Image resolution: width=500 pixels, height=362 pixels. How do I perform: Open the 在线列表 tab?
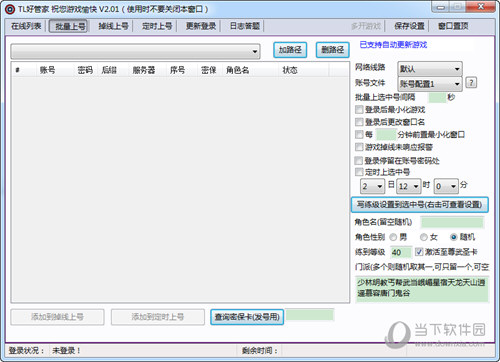coord(26,26)
